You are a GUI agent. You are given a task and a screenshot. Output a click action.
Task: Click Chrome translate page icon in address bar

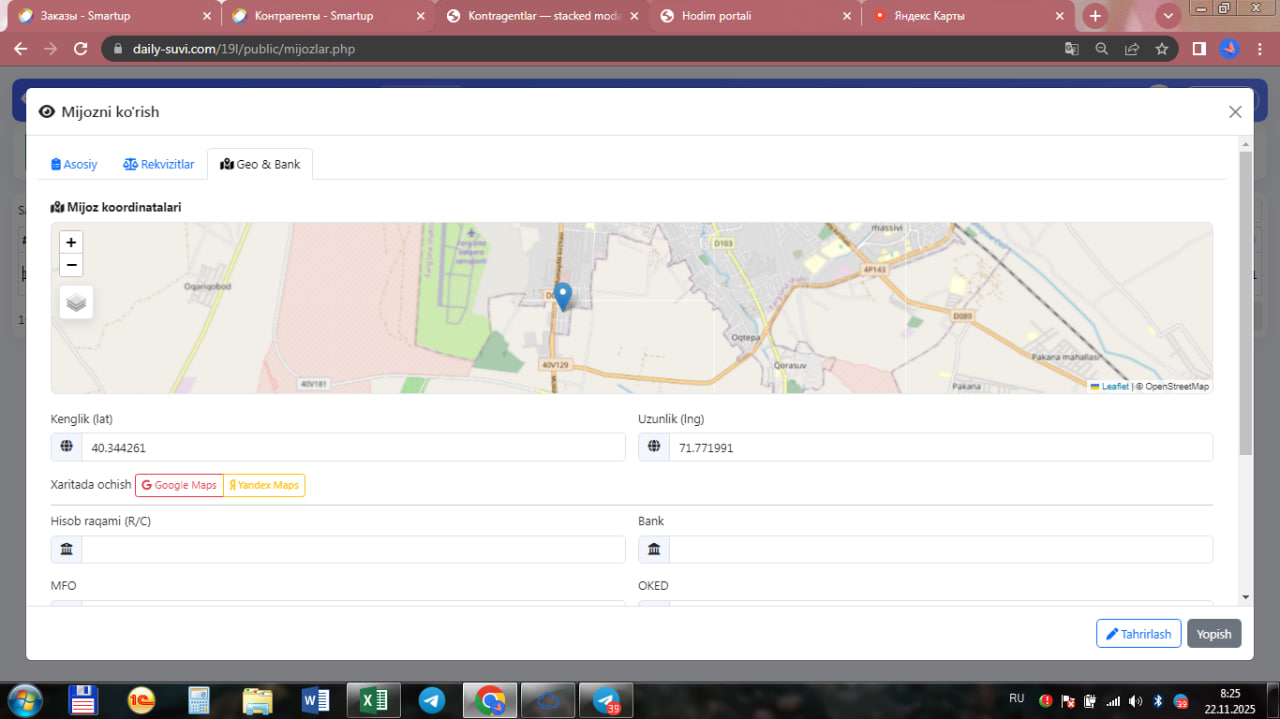1071,49
